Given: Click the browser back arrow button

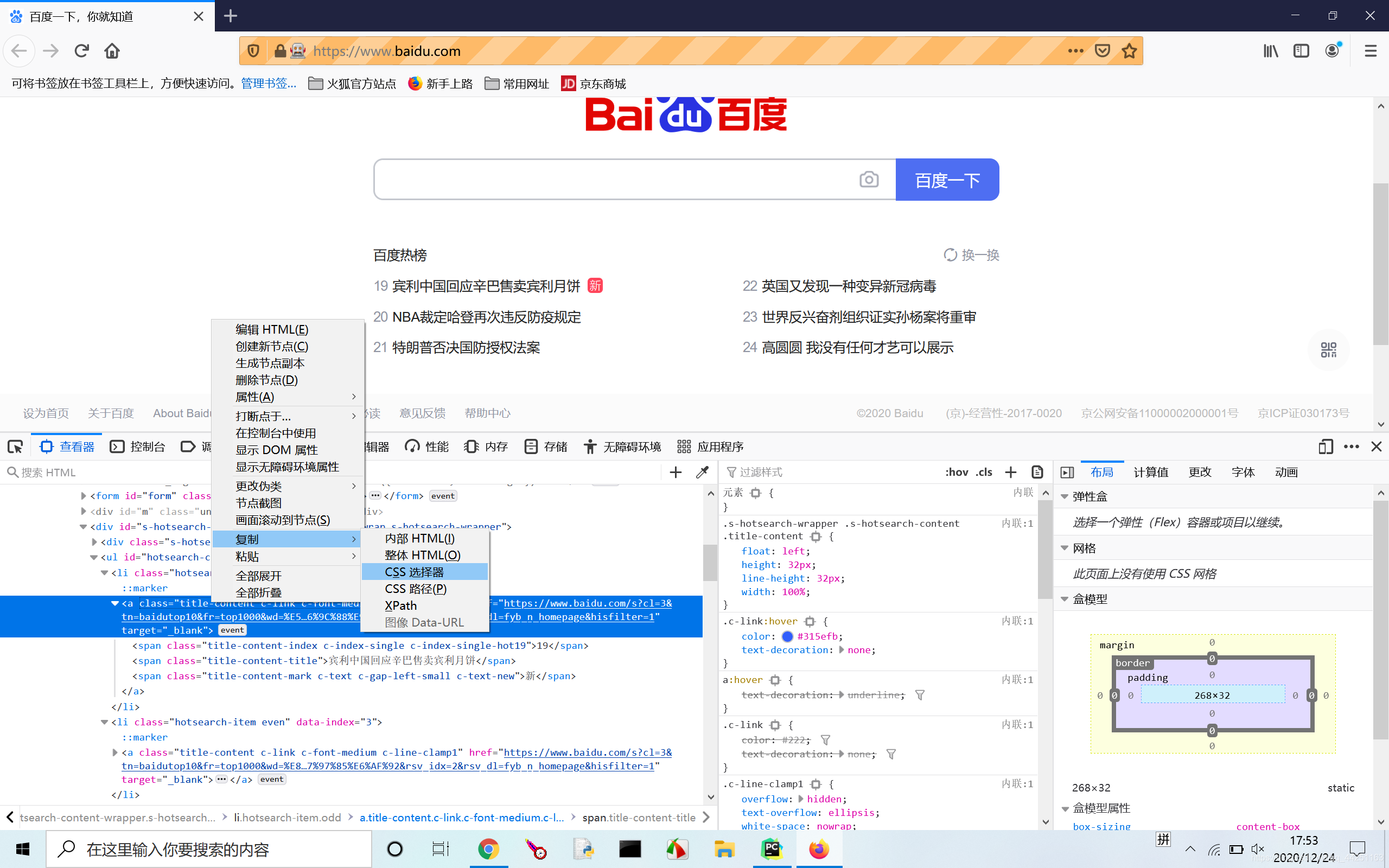Looking at the screenshot, I should point(20,51).
